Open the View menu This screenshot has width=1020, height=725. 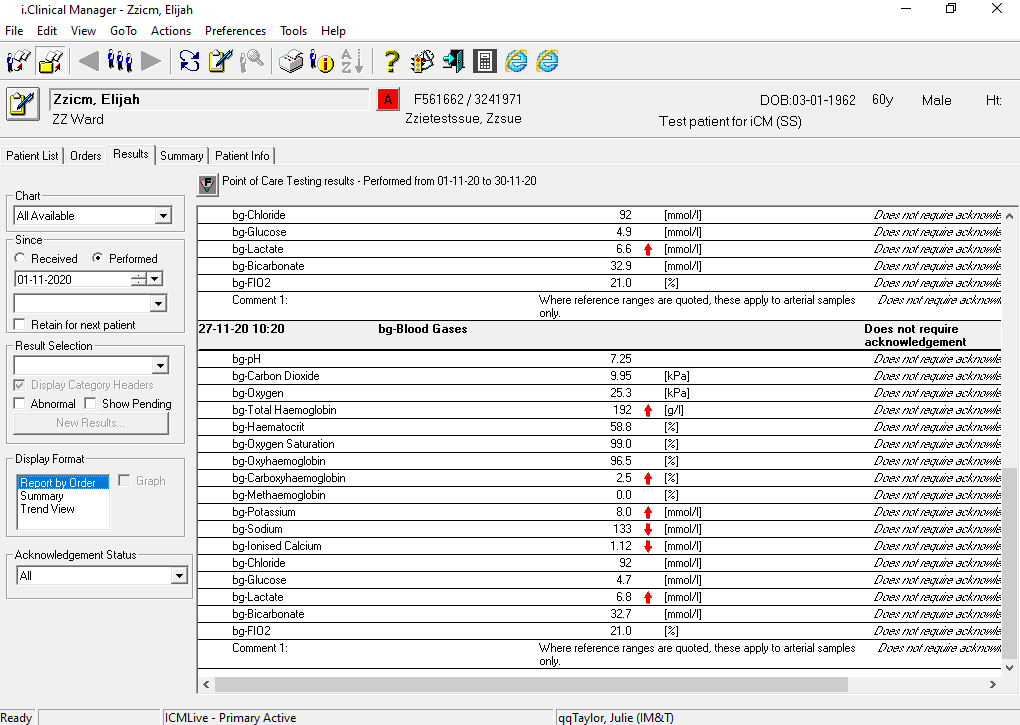click(83, 31)
